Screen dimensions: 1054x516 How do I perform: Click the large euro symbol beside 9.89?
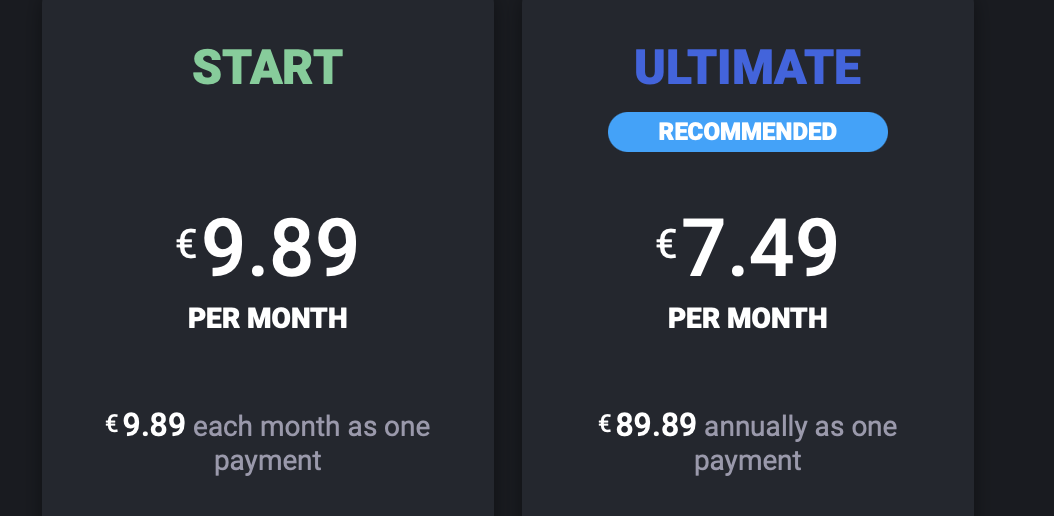(x=186, y=244)
